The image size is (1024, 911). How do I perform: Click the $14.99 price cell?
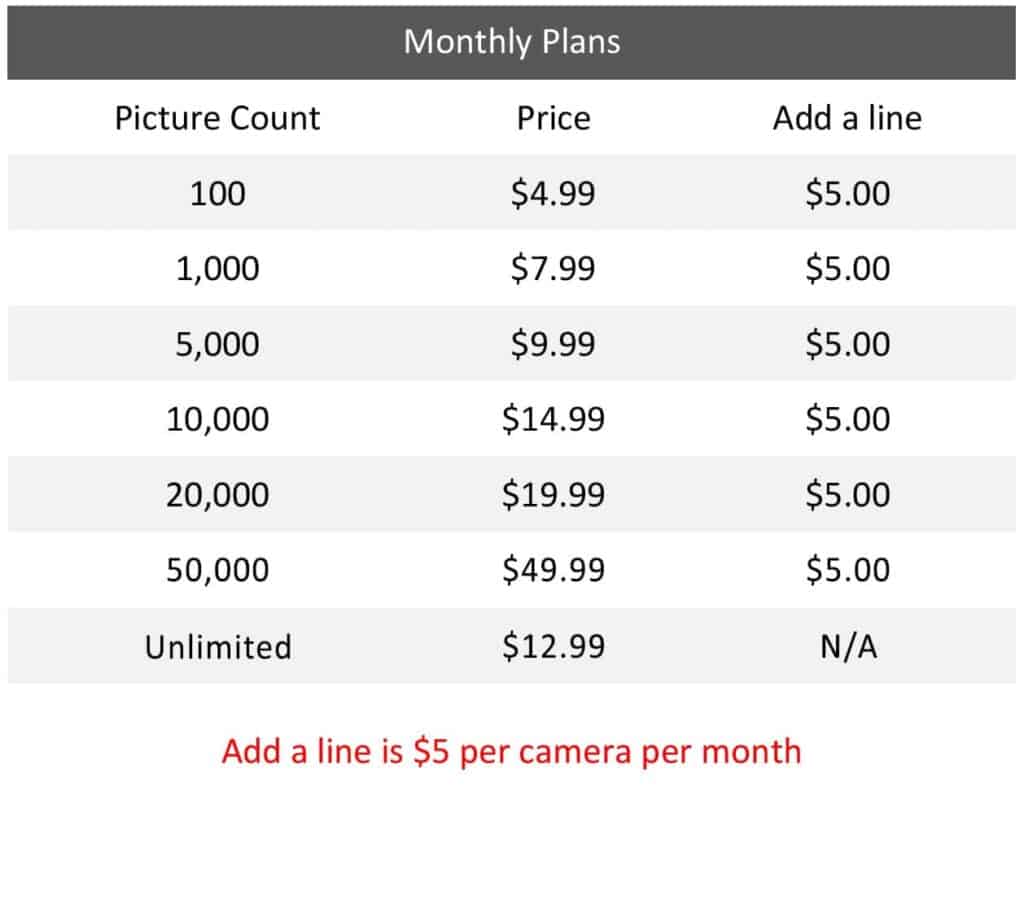coord(553,419)
